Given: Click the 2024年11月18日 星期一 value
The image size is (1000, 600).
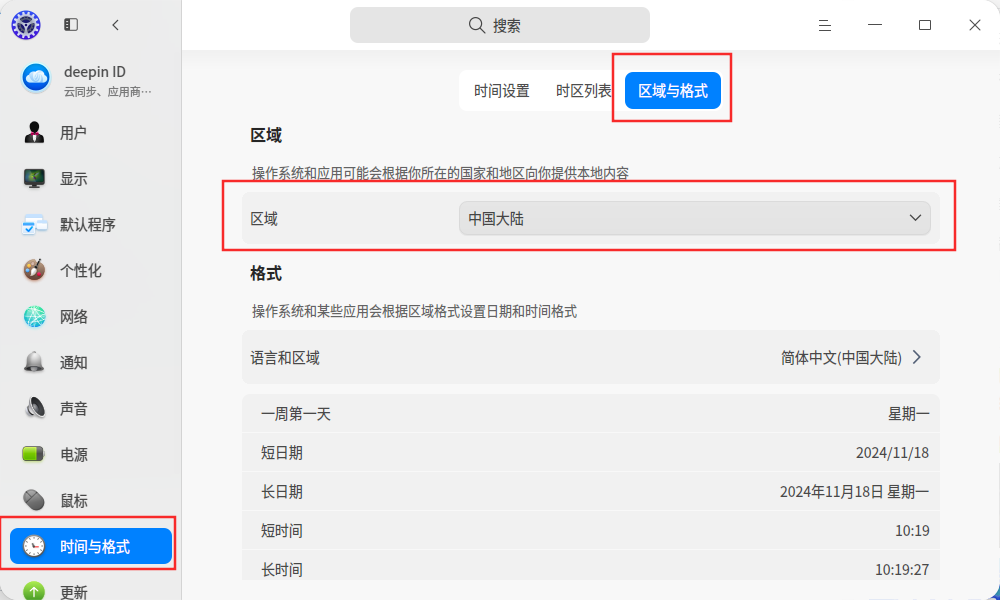Looking at the screenshot, I should click(855, 492).
